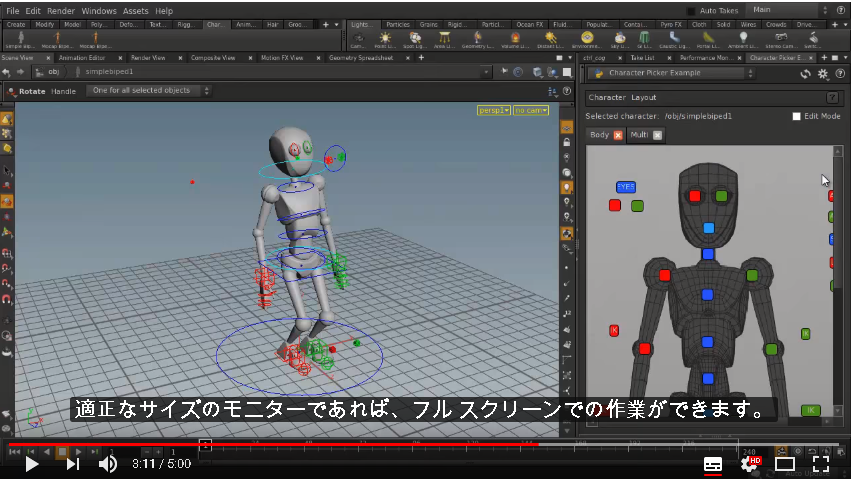Click the Point Light shelf tool icon
Viewport: 854px width, 479px height.
click(x=385, y=38)
